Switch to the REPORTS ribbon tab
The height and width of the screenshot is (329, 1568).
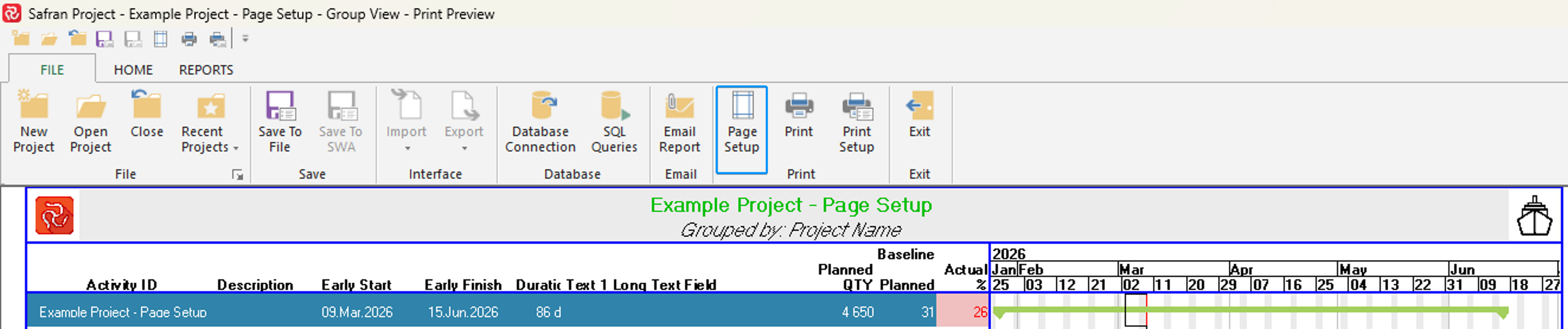pyautogui.click(x=206, y=70)
